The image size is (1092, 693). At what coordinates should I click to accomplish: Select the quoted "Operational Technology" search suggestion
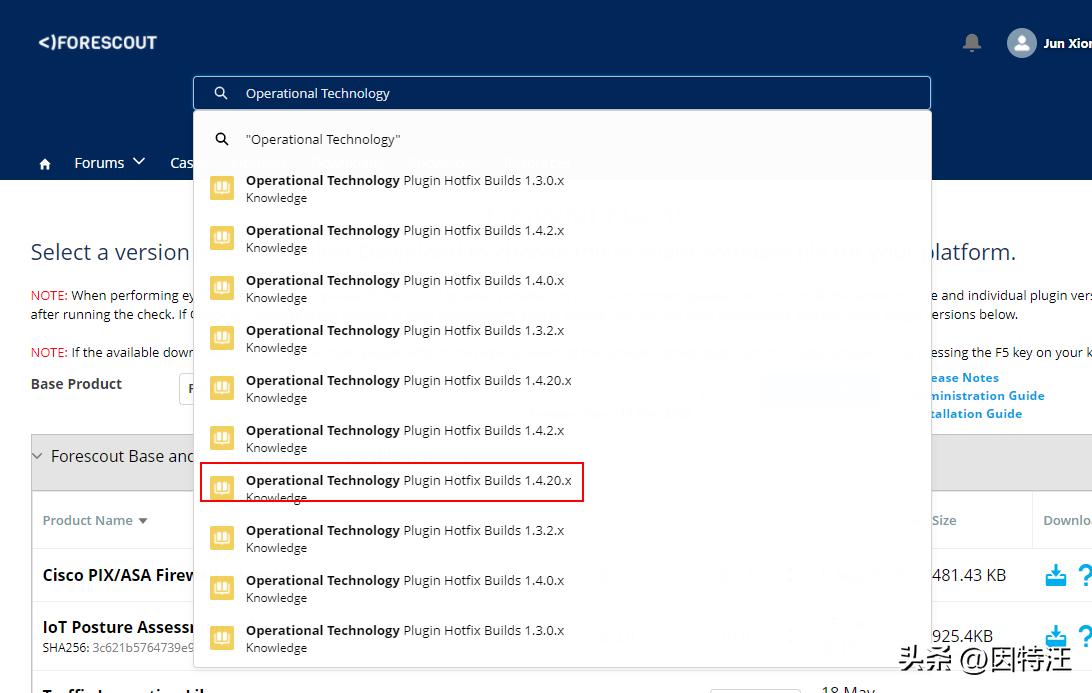[323, 140]
